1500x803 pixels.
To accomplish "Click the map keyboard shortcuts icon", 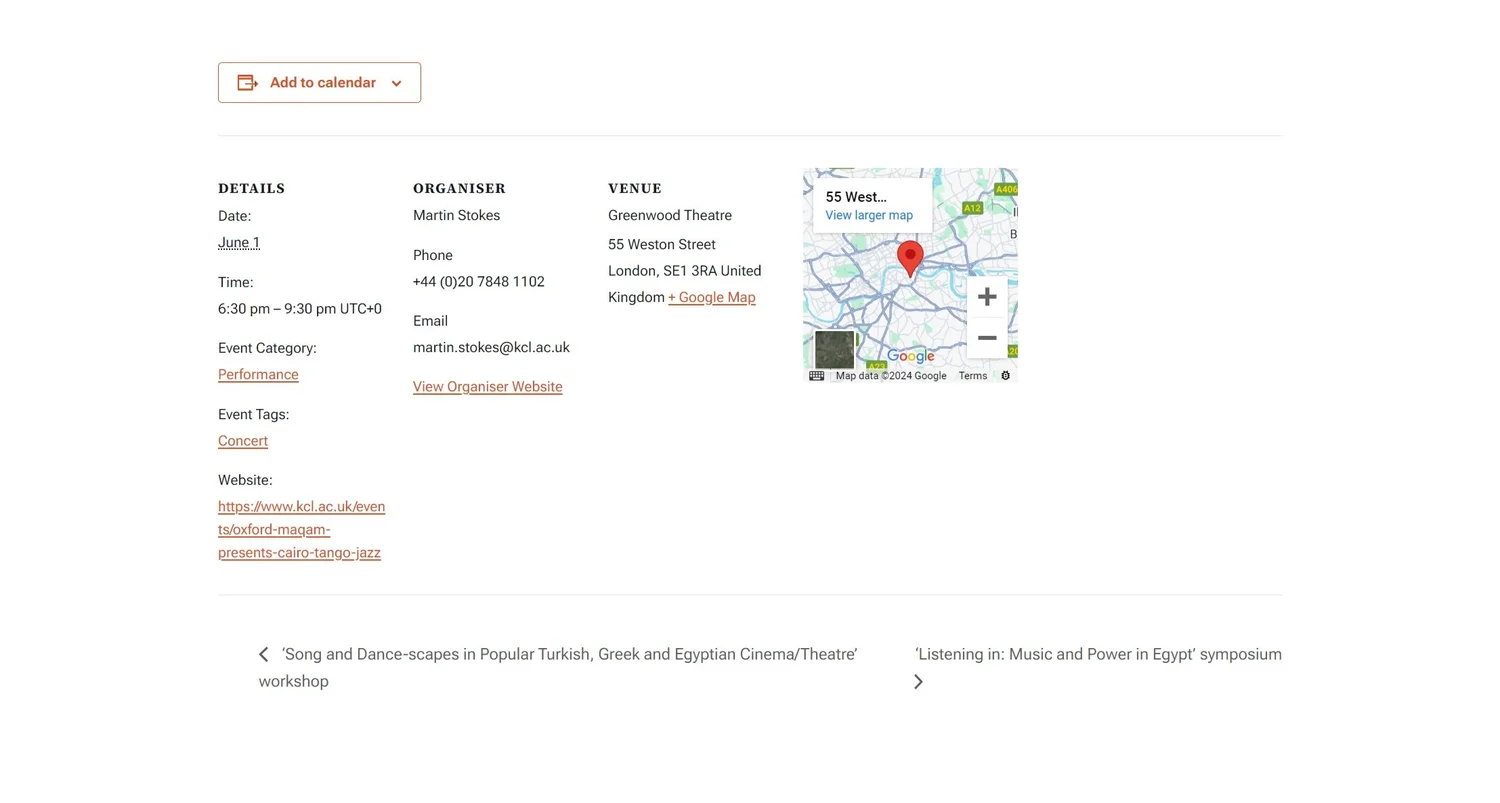I will pos(816,376).
